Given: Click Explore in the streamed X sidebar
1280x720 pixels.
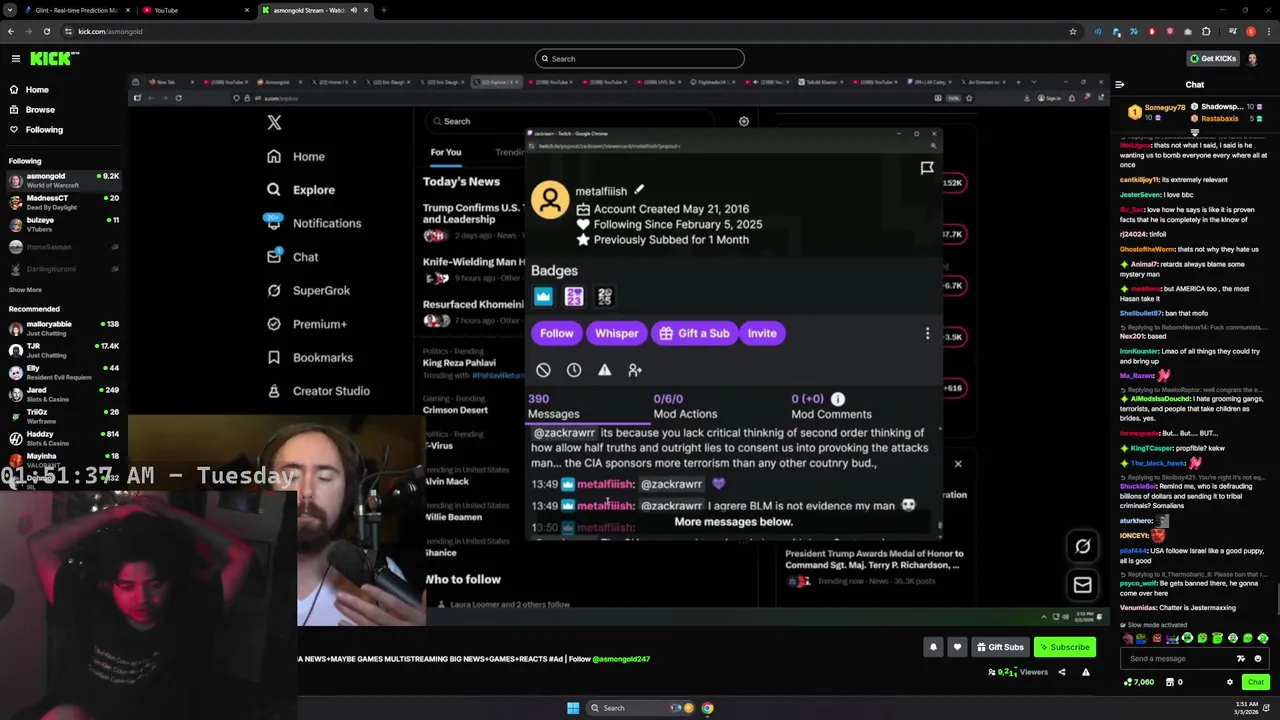Looking at the screenshot, I should click(301, 190).
